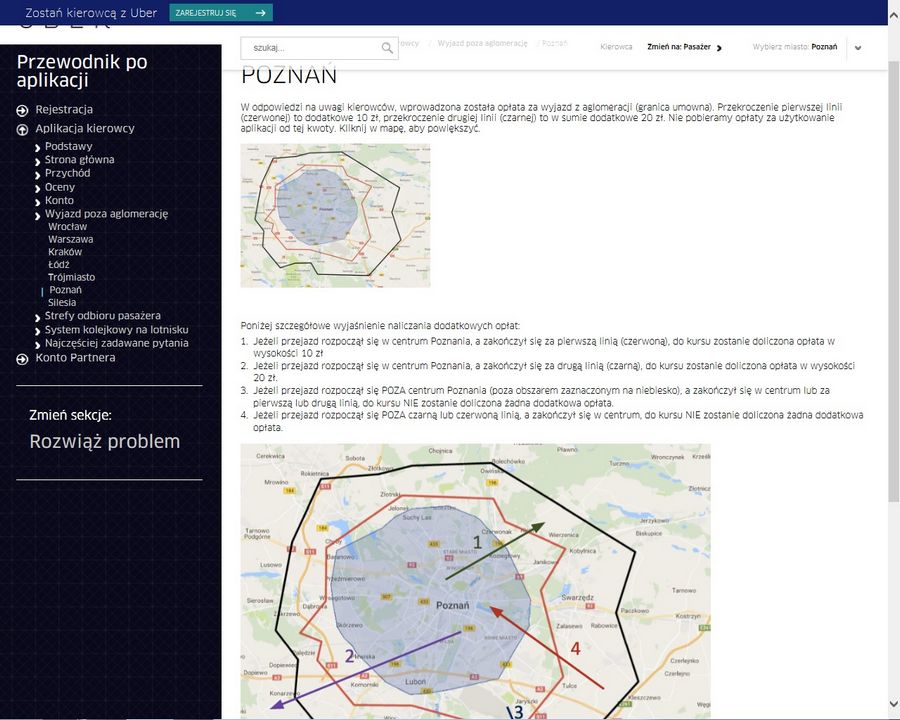Image resolution: width=900 pixels, height=720 pixels.
Task: Enlarge the small Poznań map thumbnail
Action: click(x=335, y=215)
